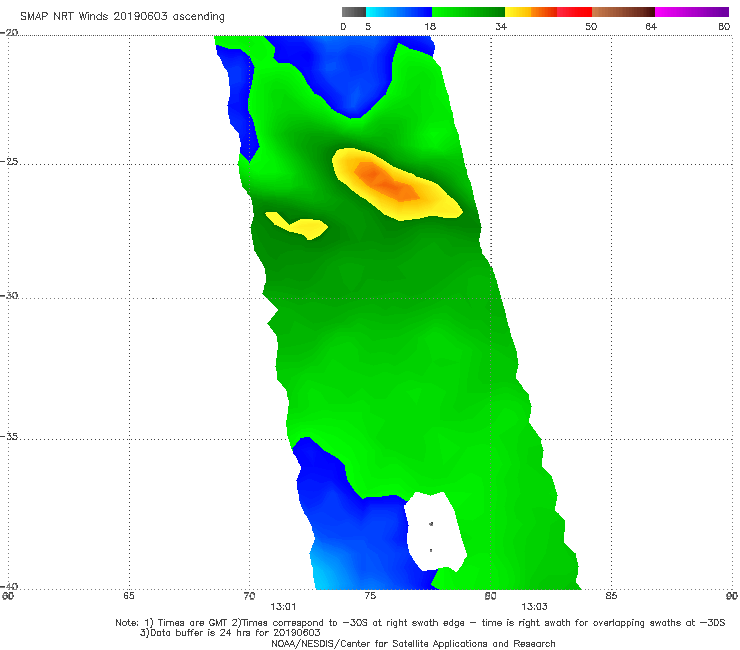Click the brown 50-64 segment of the color bar
This screenshot has height=650, width=740.
pyautogui.click(x=623, y=12)
